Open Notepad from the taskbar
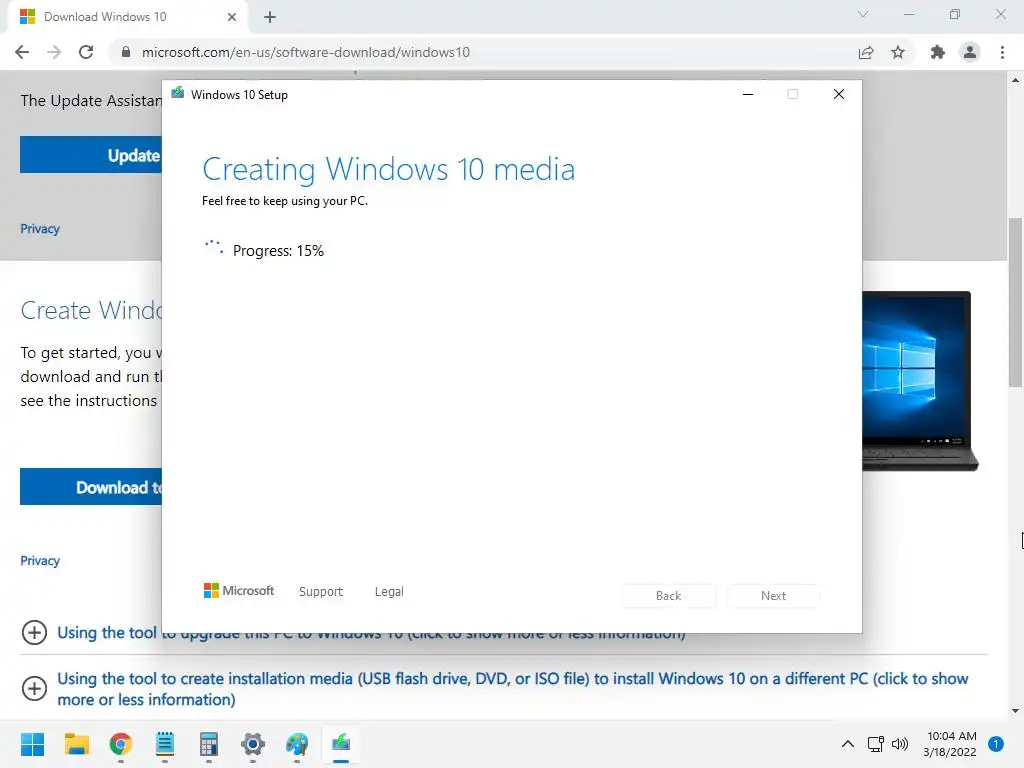 (x=165, y=744)
